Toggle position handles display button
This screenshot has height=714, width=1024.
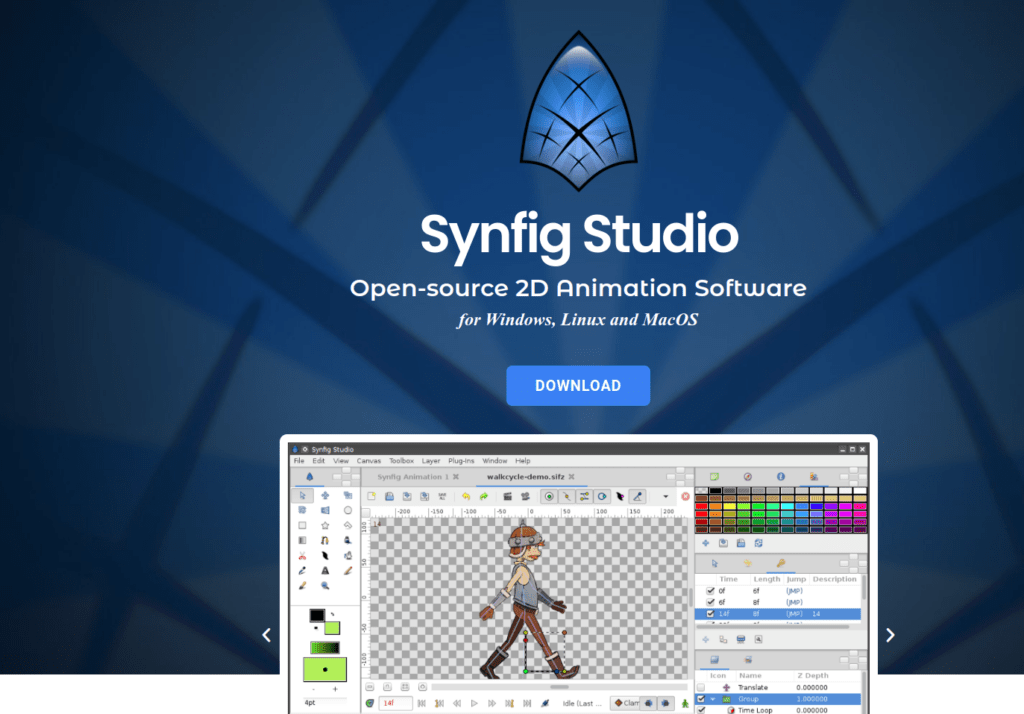[x=549, y=496]
